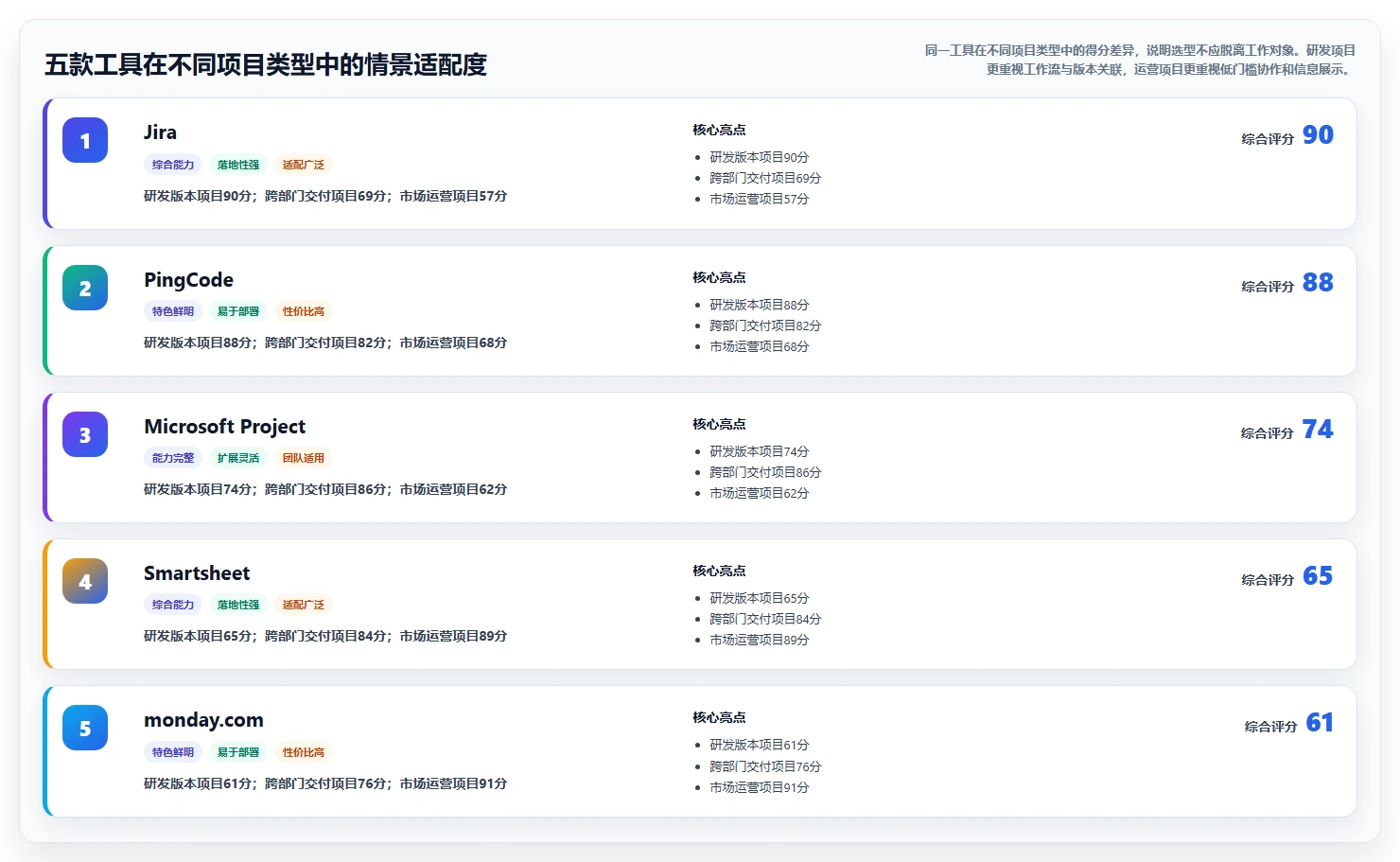Viewport: 1400px width, 862px height.
Task: Click monday.com's 易于部署 tag
Action: click(238, 752)
